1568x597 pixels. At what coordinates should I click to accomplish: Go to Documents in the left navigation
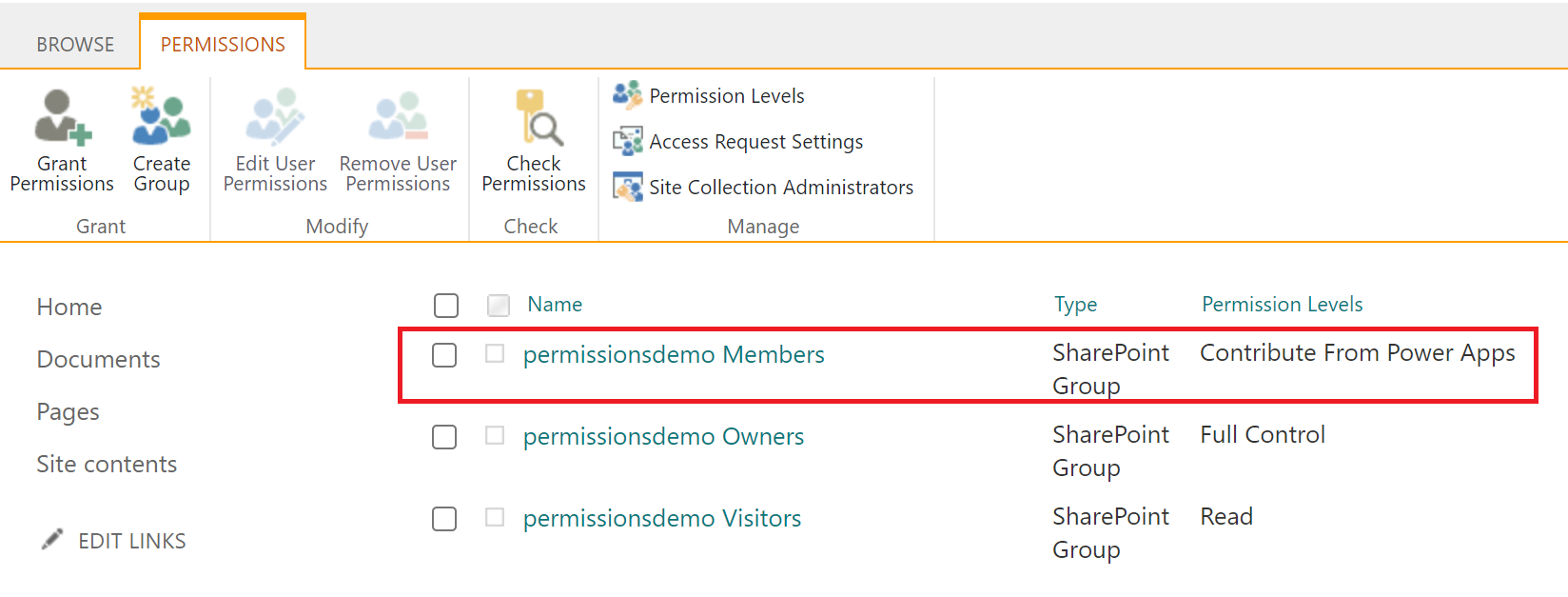pyautogui.click(x=98, y=360)
